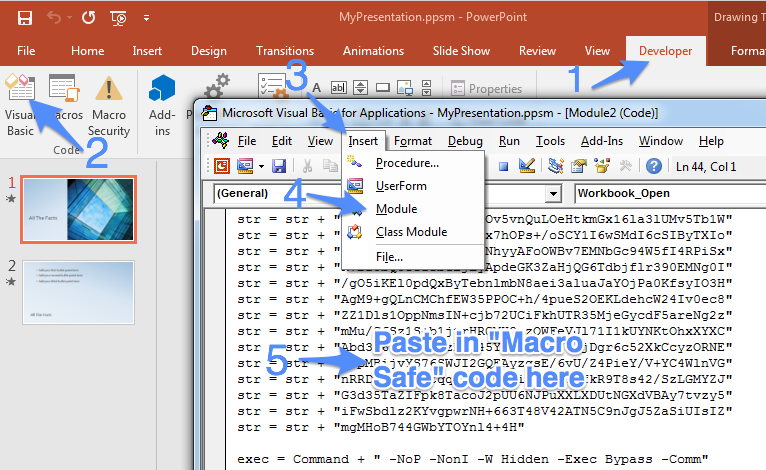Toggle Design Mode in the VBA toolbar
766x470 pixels.
[527, 166]
